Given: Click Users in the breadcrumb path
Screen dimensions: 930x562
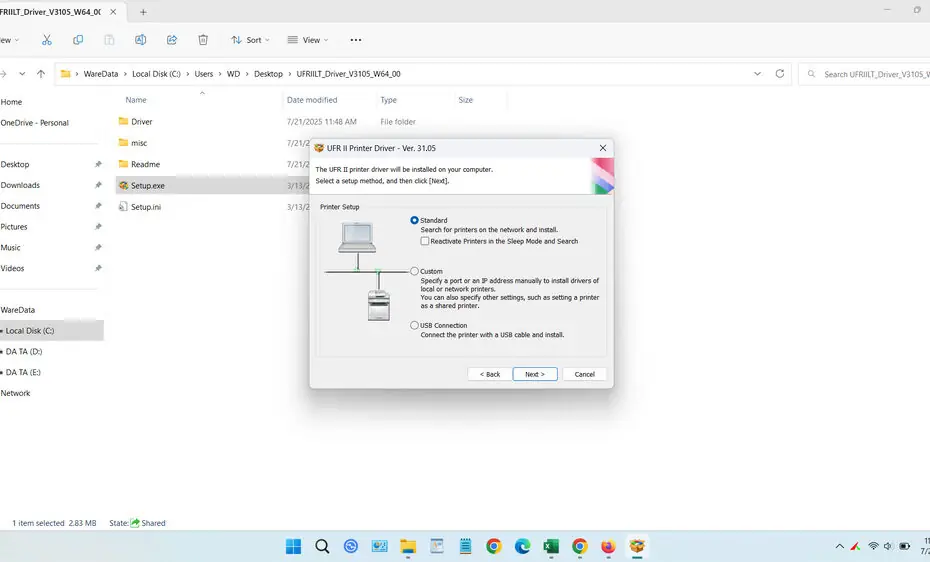Looking at the screenshot, I should (x=203, y=74).
